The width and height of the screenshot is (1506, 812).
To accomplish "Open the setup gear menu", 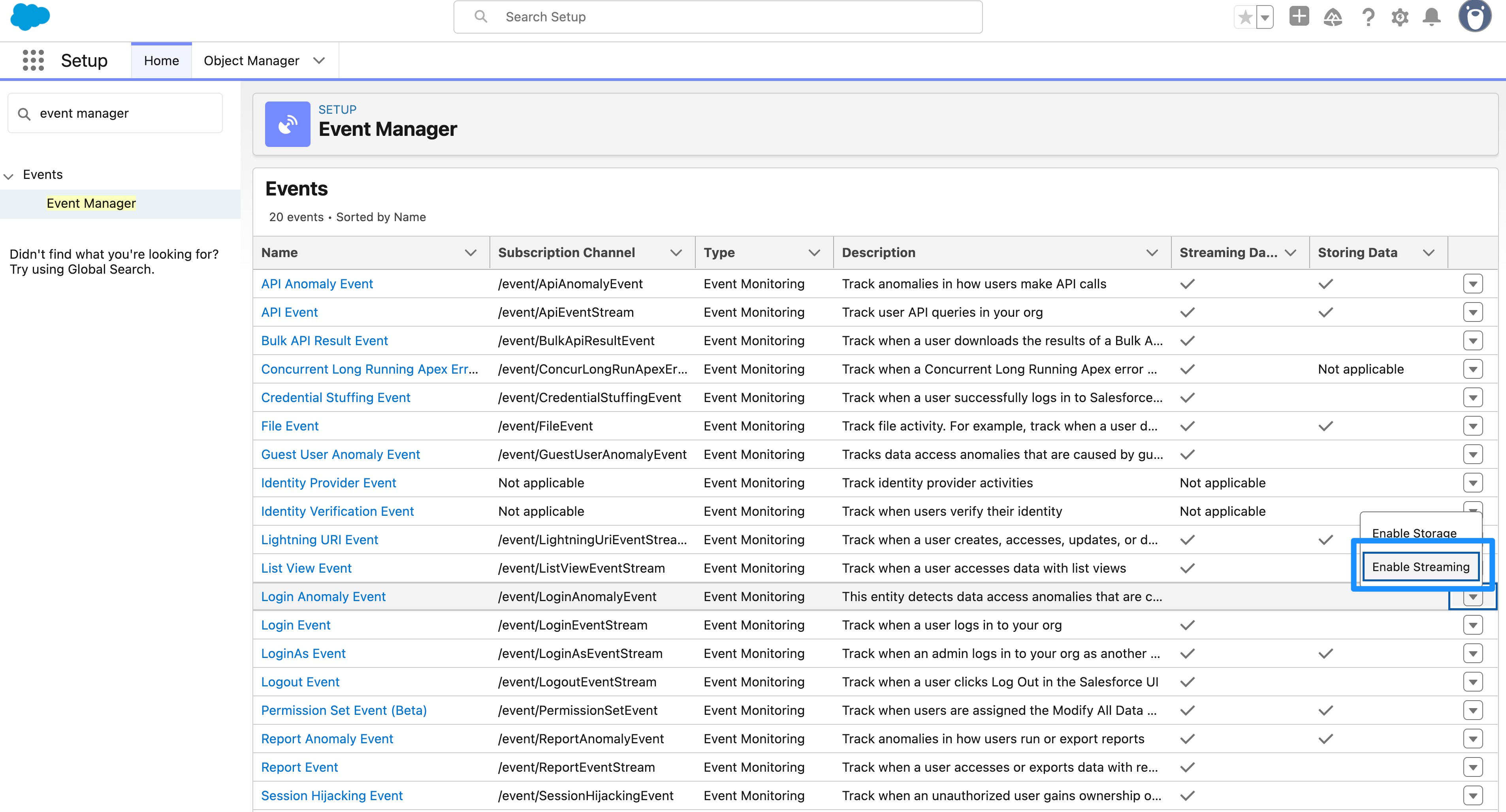I will pos(1400,17).
